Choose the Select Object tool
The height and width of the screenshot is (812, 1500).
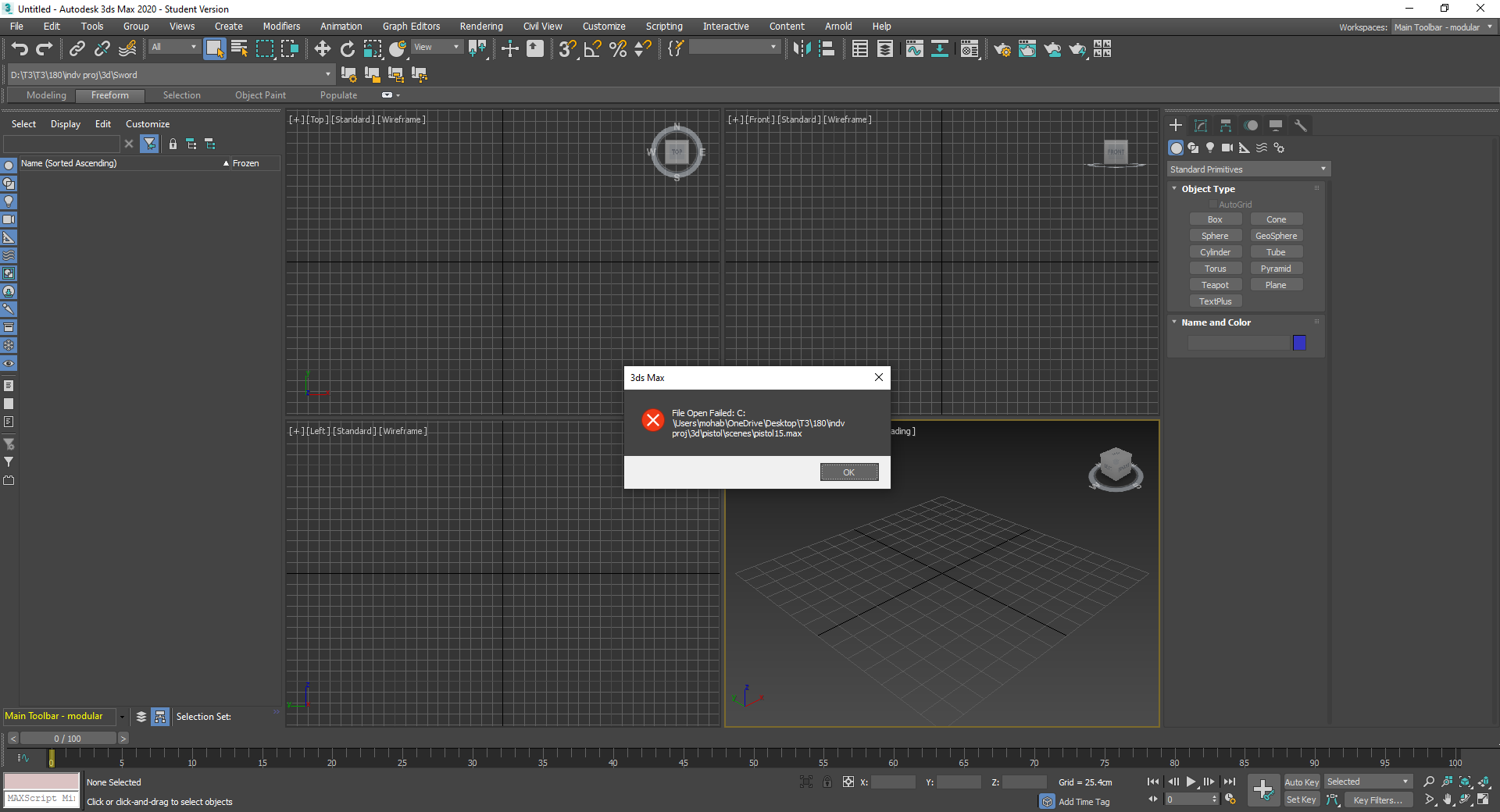click(214, 49)
